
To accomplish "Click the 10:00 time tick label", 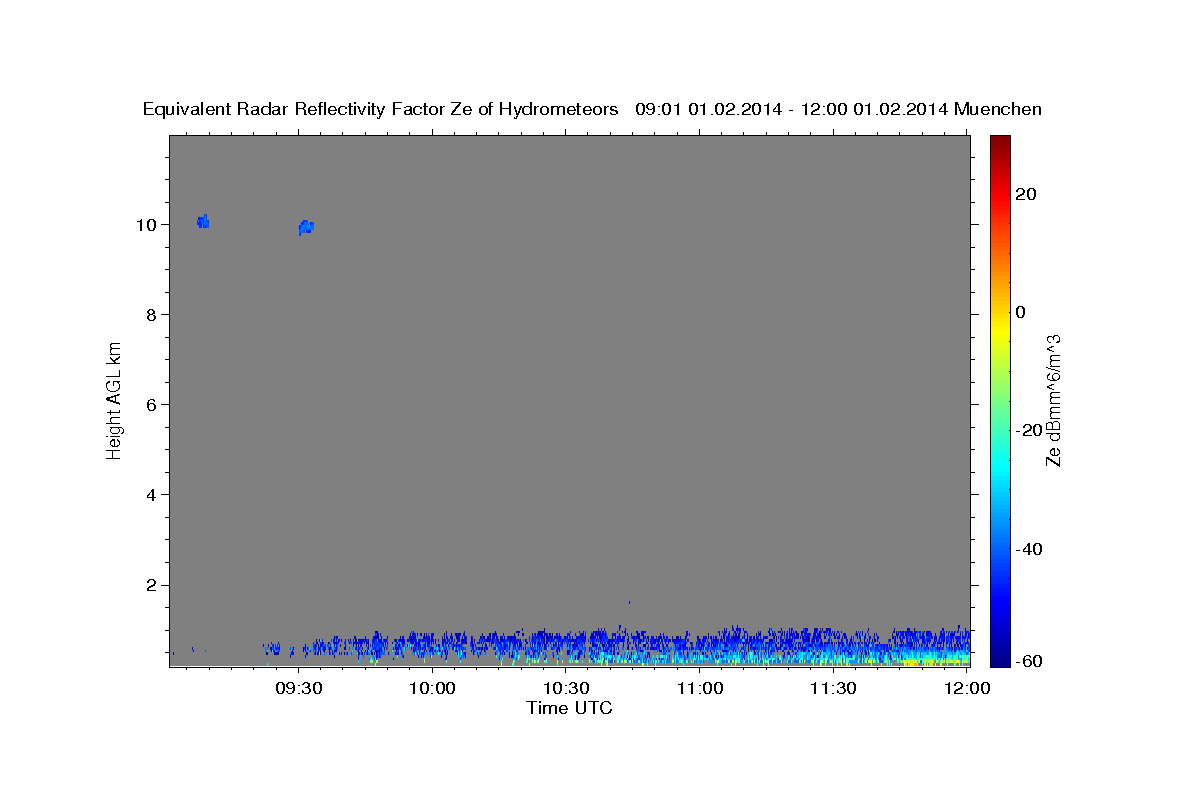I will [x=432, y=688].
